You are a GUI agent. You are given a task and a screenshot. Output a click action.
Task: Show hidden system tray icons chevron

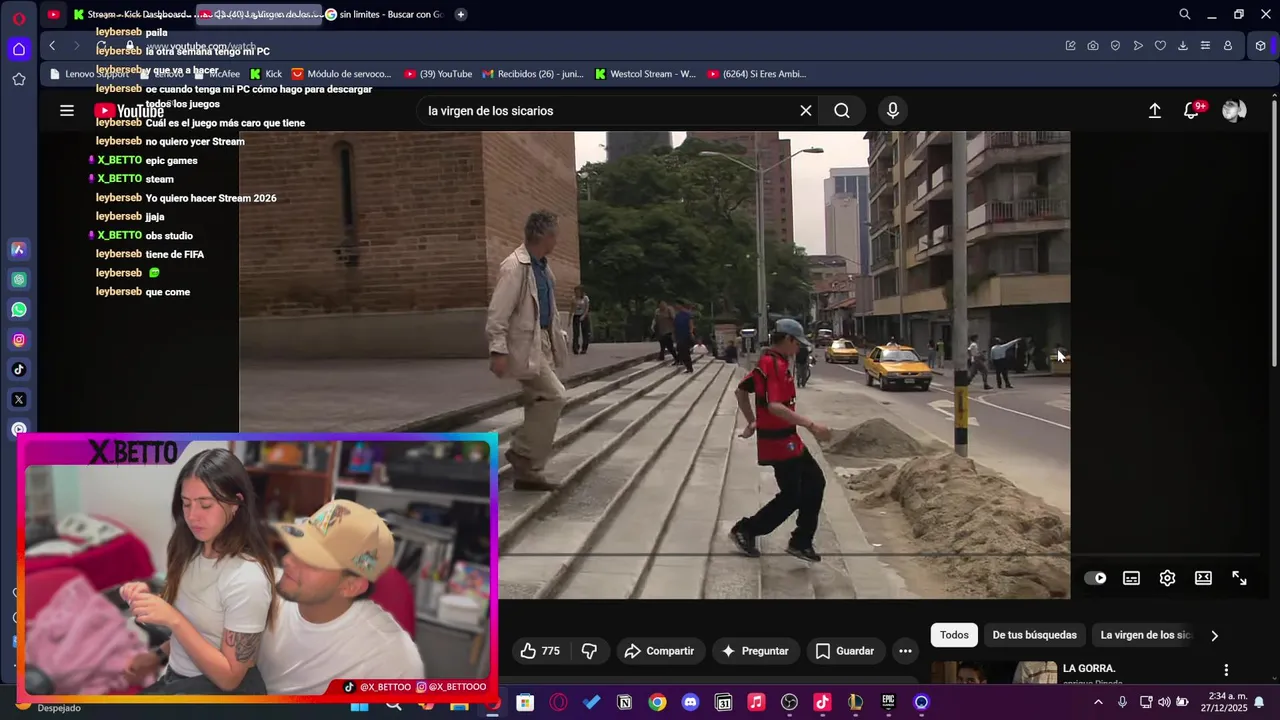point(1098,702)
